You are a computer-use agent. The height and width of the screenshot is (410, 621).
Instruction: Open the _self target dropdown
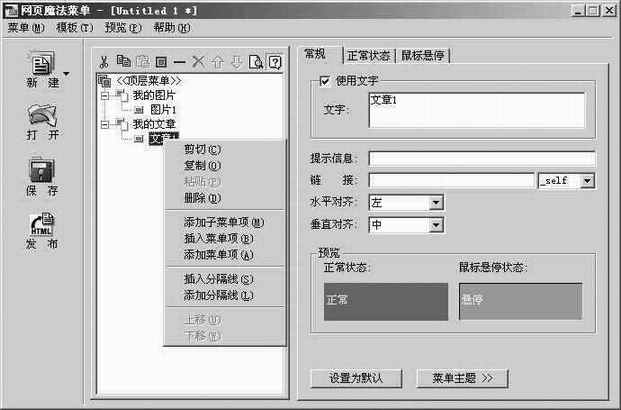[588, 181]
